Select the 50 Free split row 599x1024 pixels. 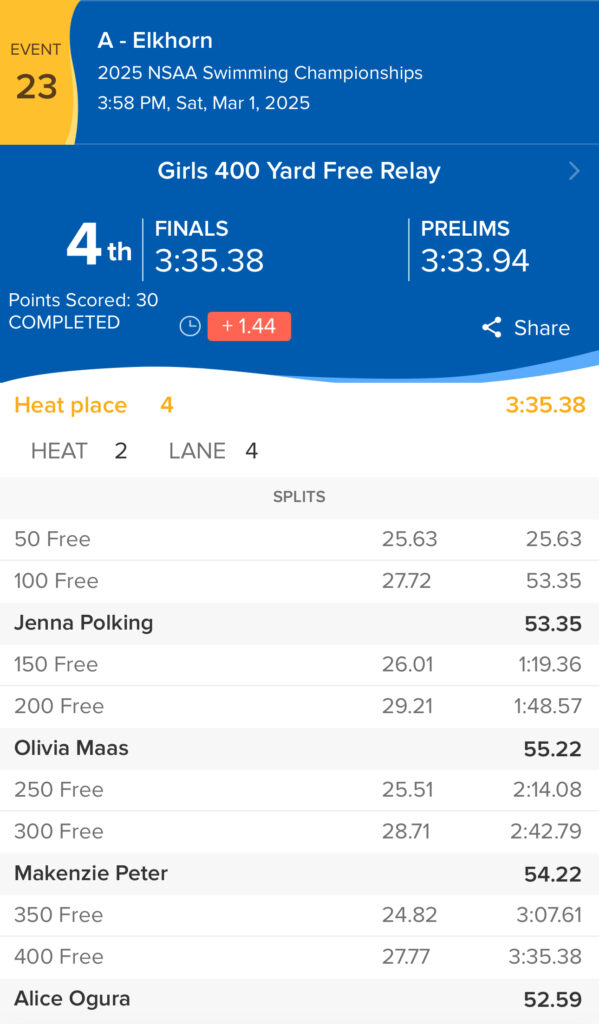[299, 539]
